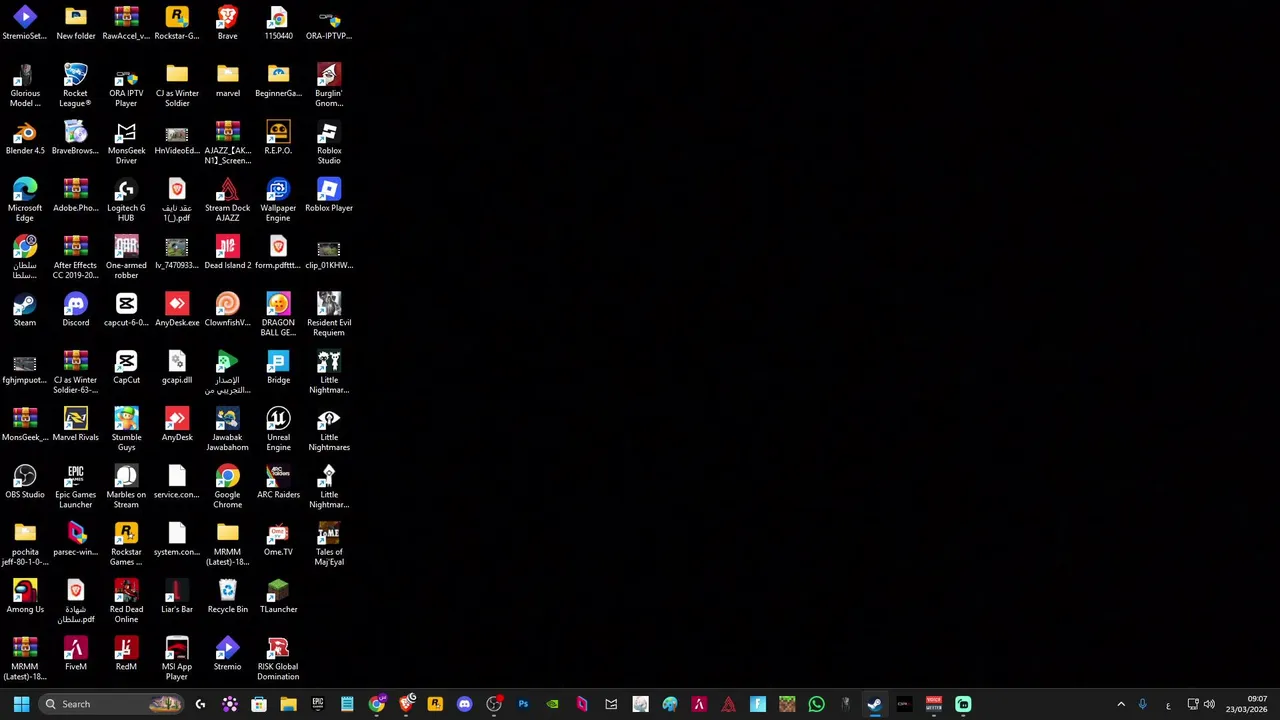Screen dimensions: 1280x720
Task: Open the Google Chrome desktop shortcut
Action: pos(227,487)
